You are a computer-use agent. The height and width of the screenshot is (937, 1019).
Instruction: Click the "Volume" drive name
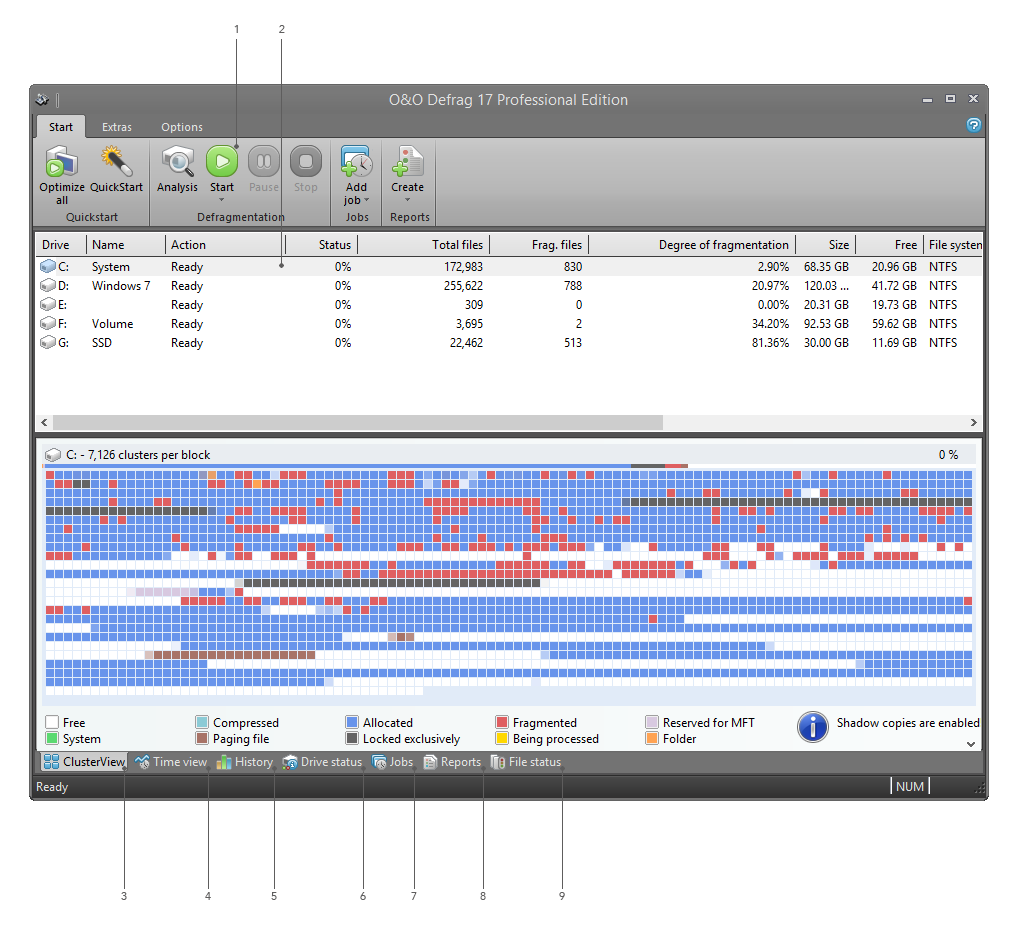coord(112,324)
